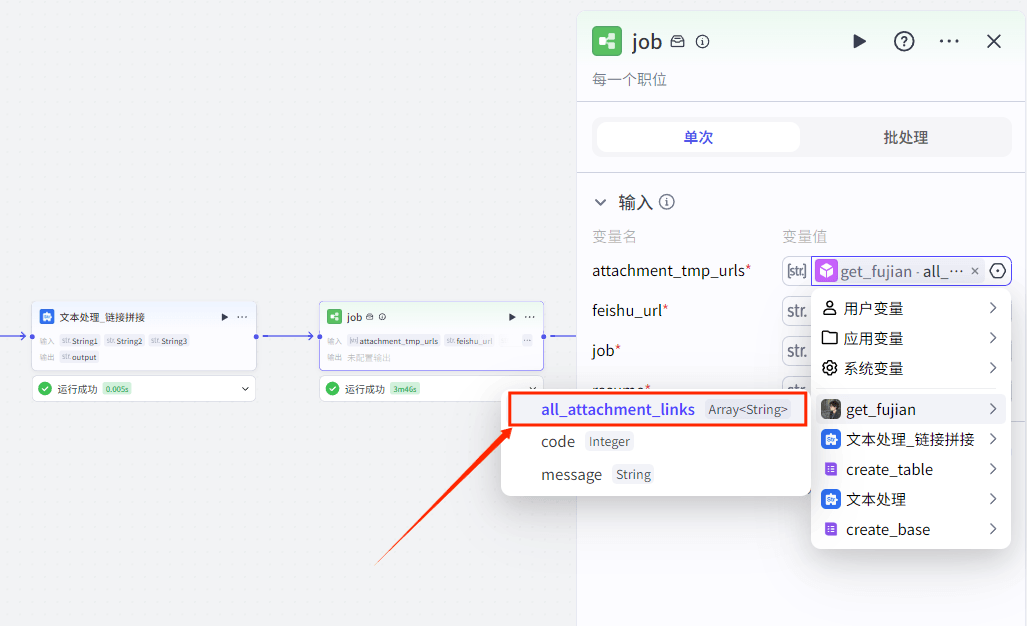Click the 3m46s duration badge
1027x626 pixels.
tap(405, 389)
